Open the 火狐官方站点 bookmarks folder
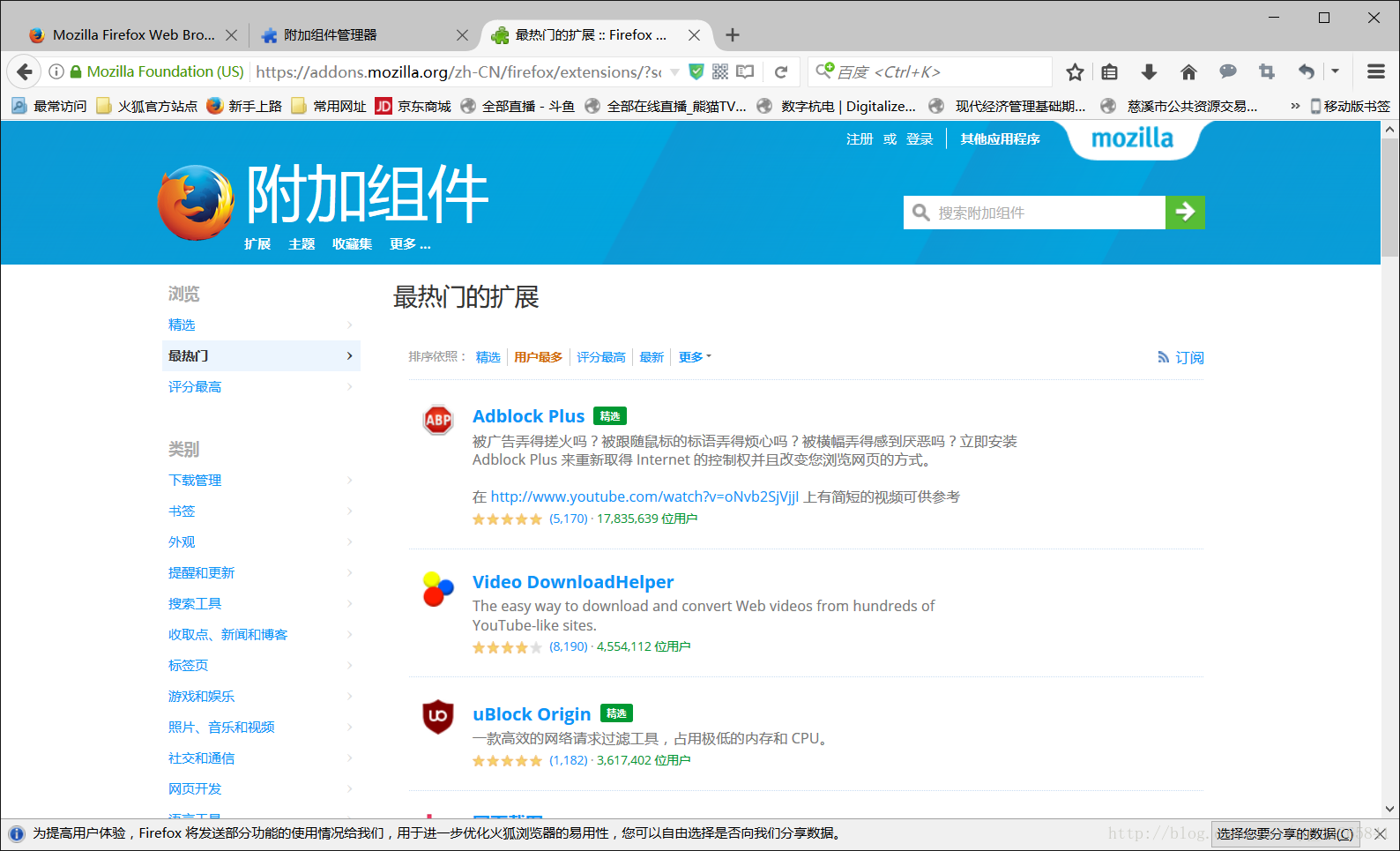The height and width of the screenshot is (851, 1400). pyautogui.click(x=146, y=106)
